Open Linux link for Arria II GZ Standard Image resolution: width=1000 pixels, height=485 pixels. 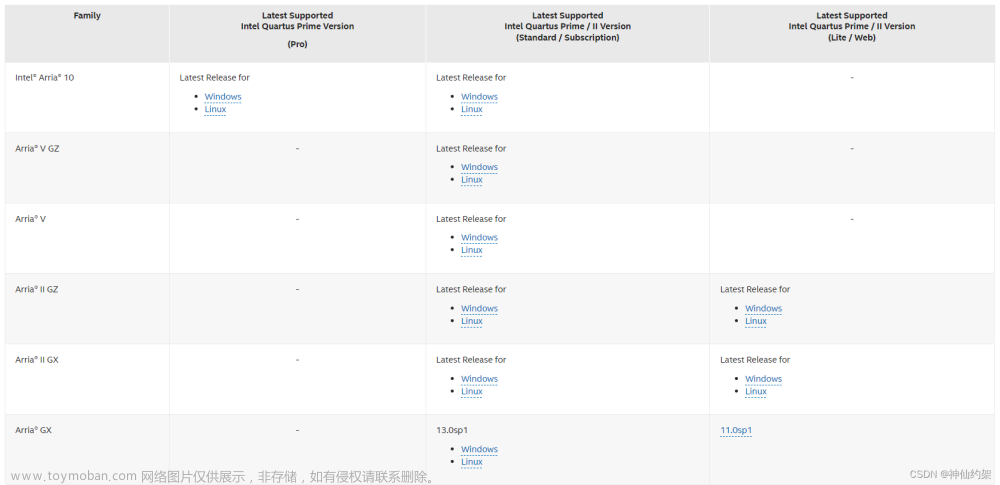pos(471,321)
